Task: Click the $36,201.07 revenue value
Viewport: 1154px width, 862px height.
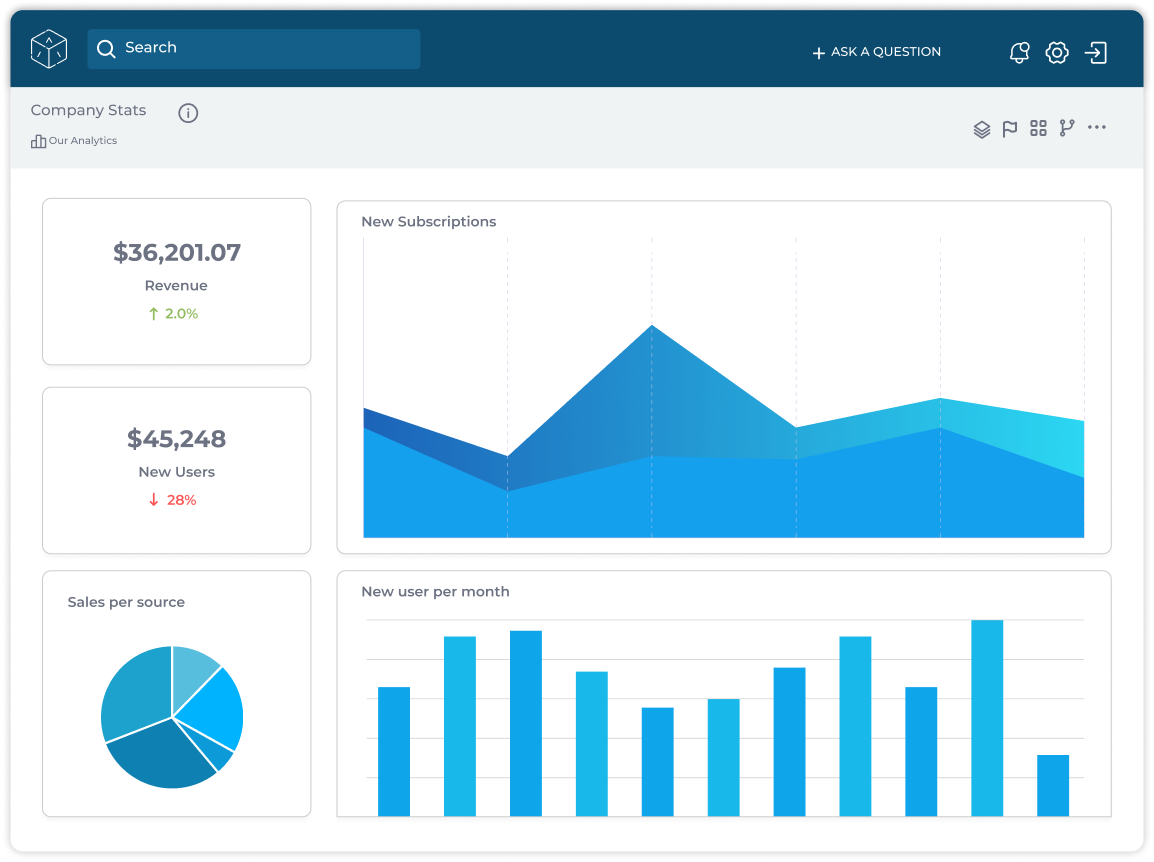Action: click(x=177, y=252)
